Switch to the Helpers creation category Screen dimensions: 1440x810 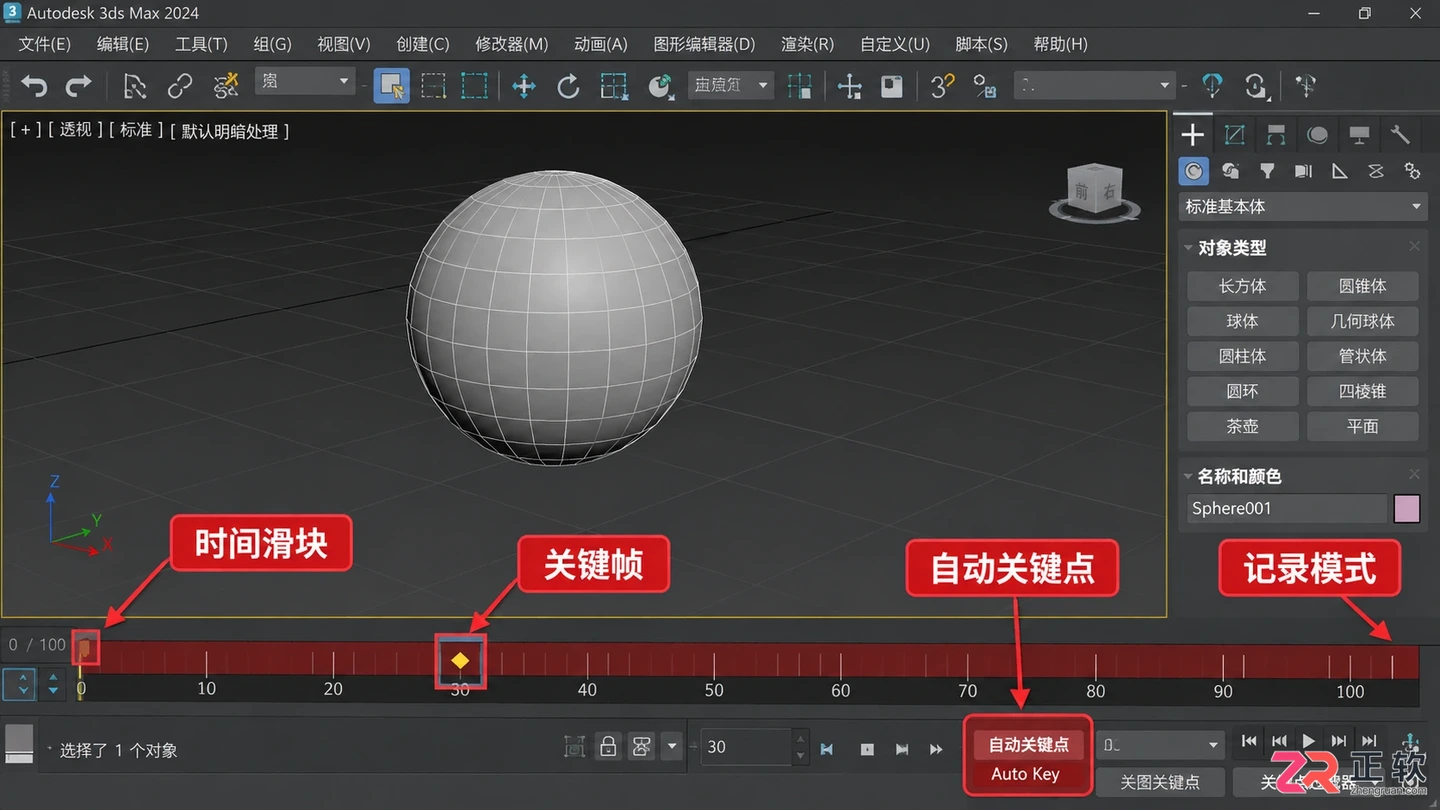pyautogui.click(x=1339, y=171)
